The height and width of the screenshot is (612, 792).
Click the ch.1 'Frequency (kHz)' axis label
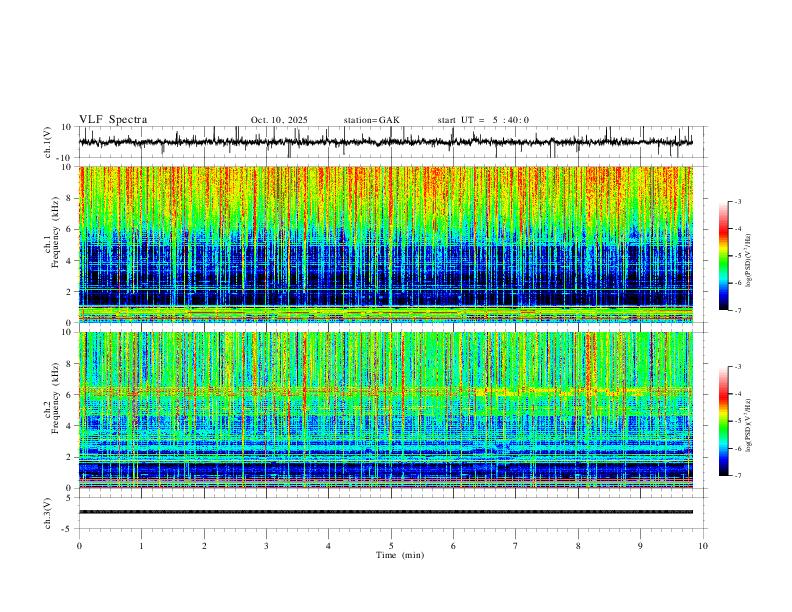[56, 232]
